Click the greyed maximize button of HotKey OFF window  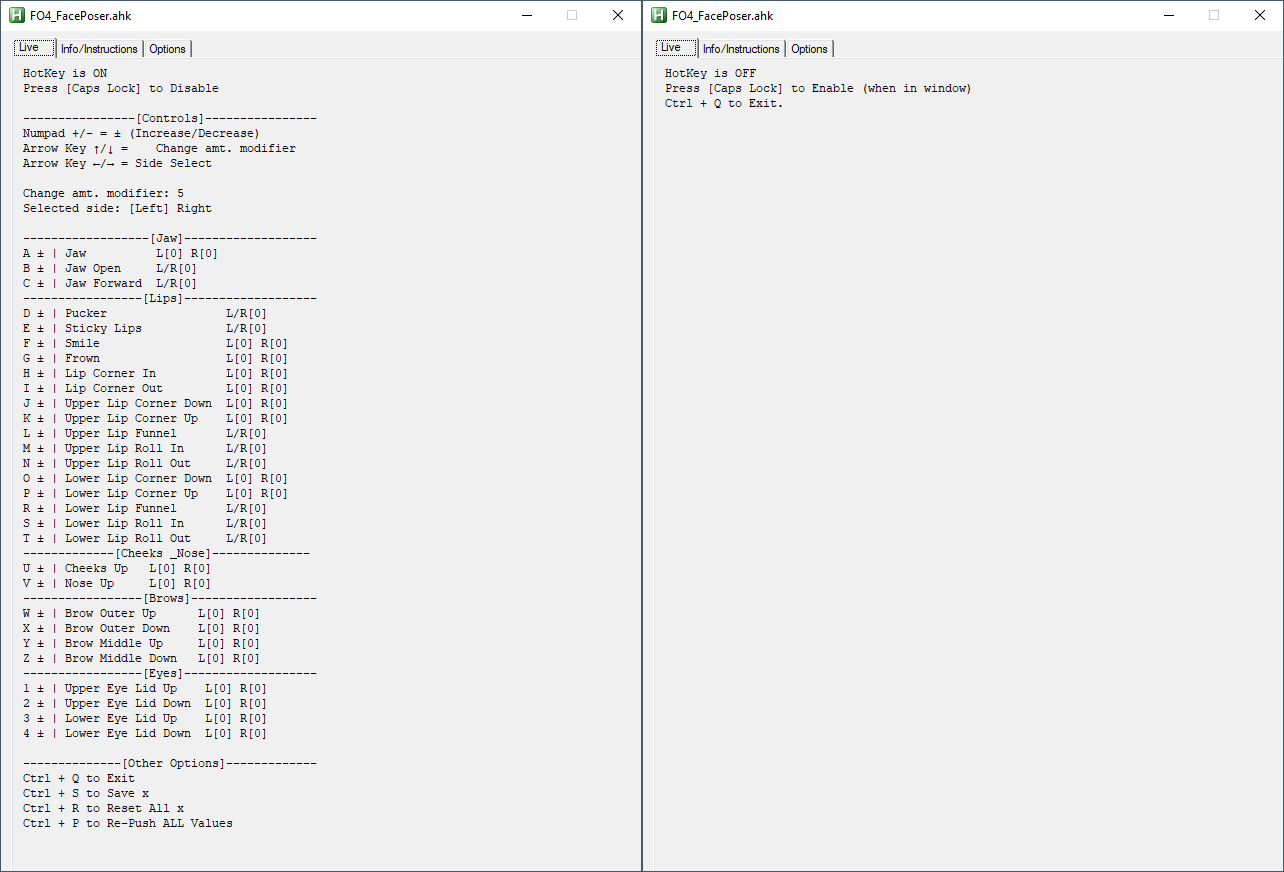point(1214,15)
